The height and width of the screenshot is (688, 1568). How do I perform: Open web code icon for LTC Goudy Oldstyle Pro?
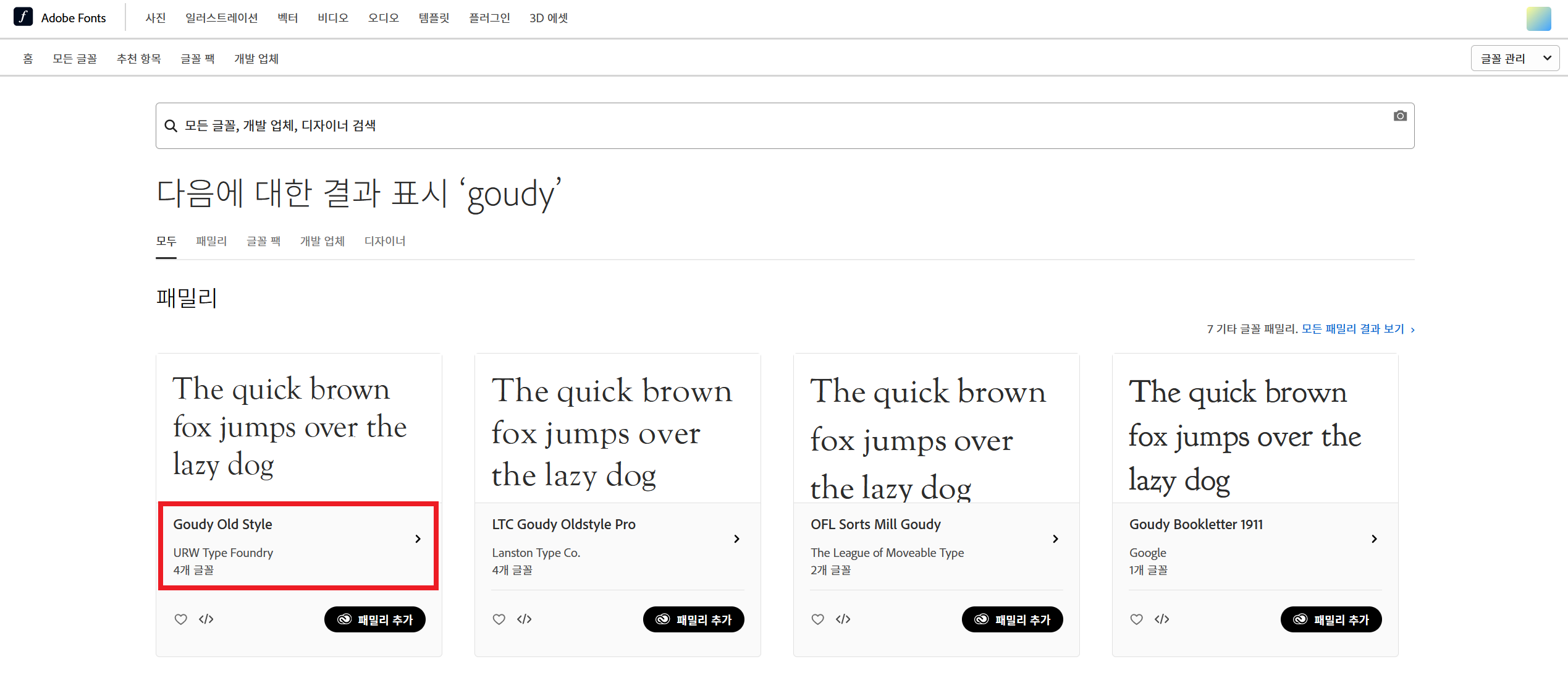click(525, 619)
